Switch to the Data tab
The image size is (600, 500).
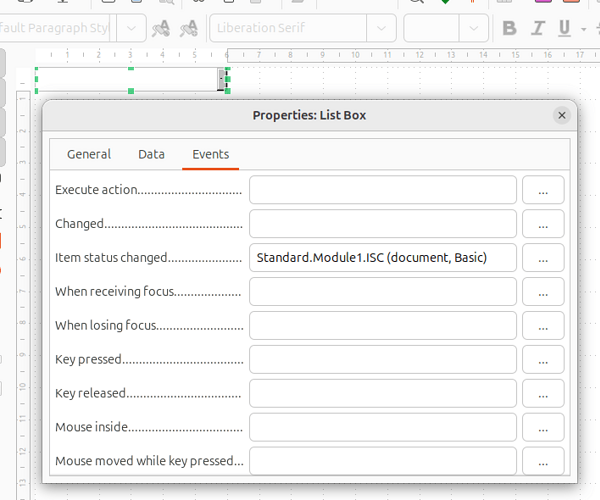152,154
